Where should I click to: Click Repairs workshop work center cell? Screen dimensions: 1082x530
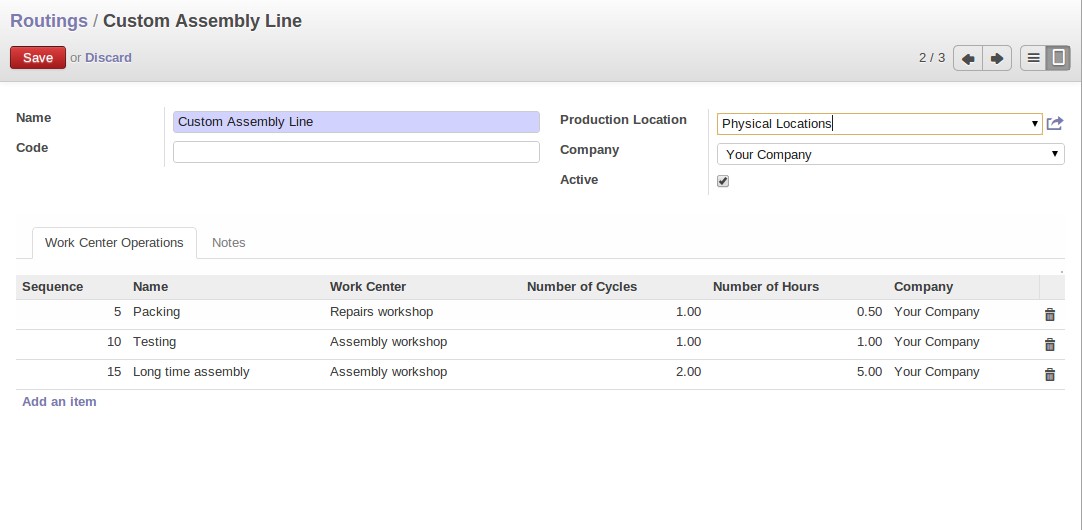(382, 312)
